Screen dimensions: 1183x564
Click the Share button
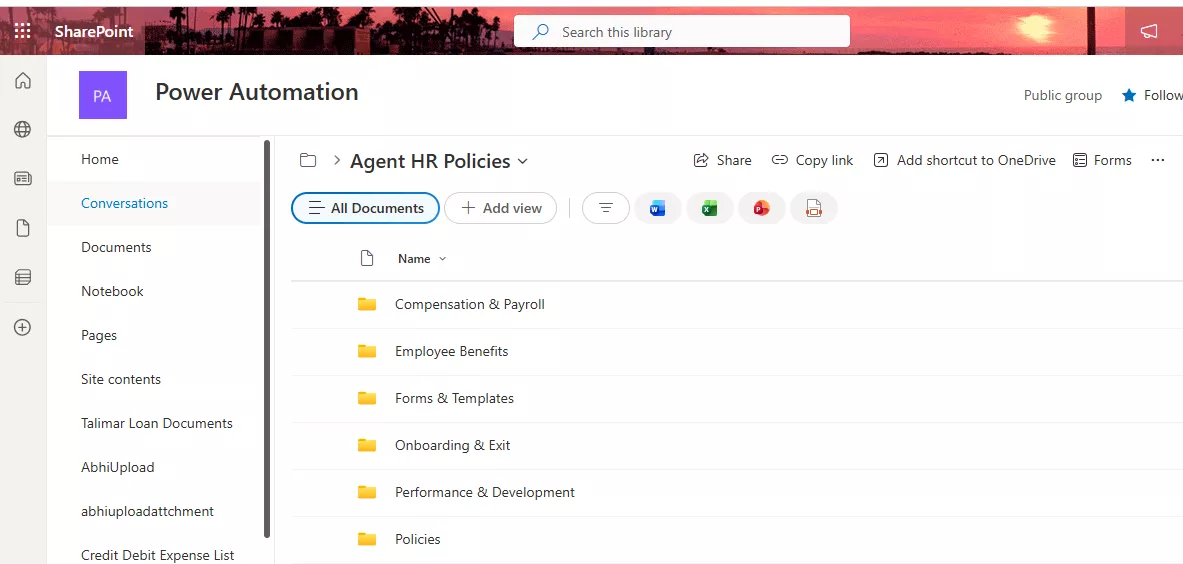click(x=722, y=160)
